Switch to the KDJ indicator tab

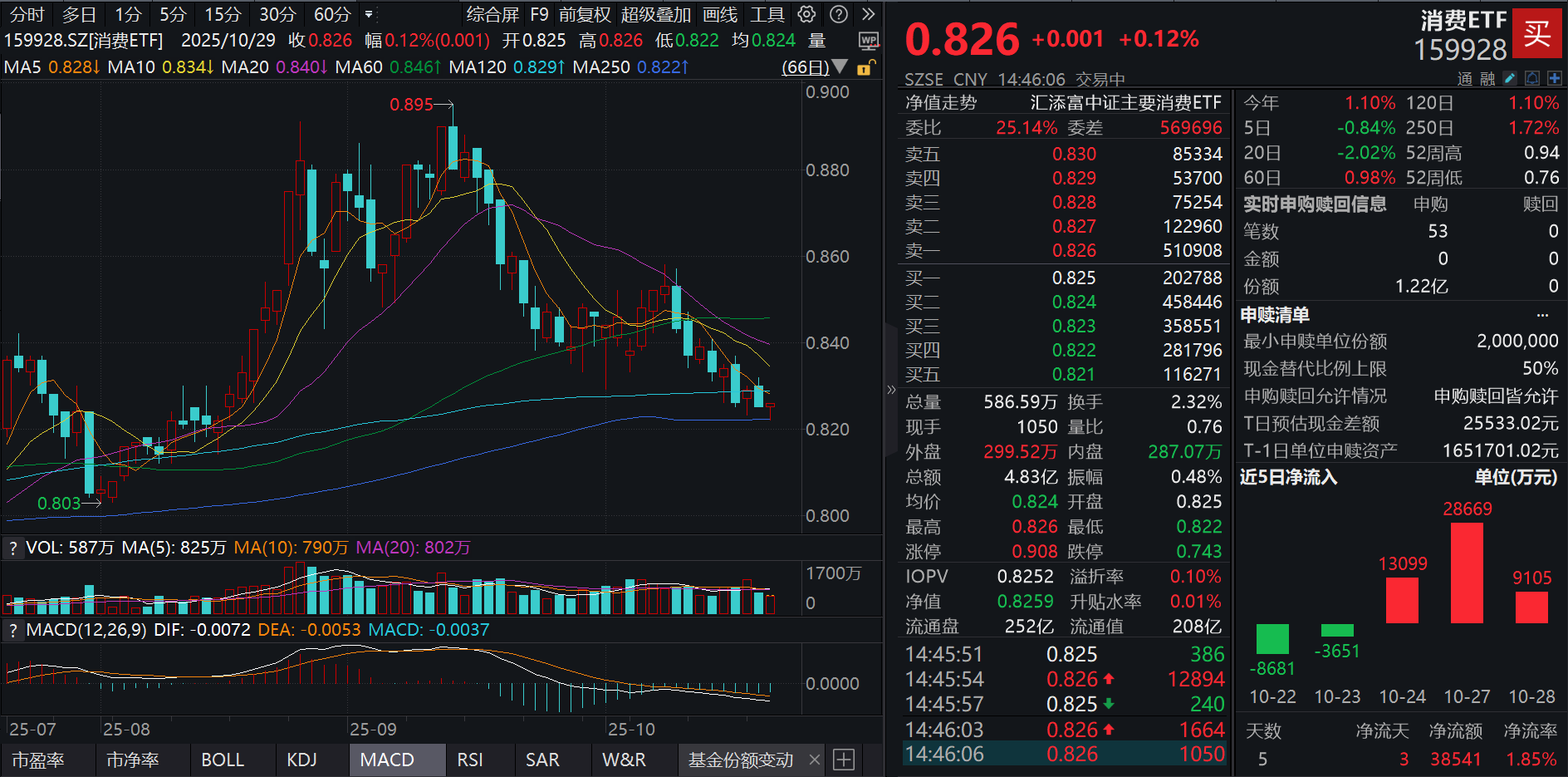[x=301, y=760]
